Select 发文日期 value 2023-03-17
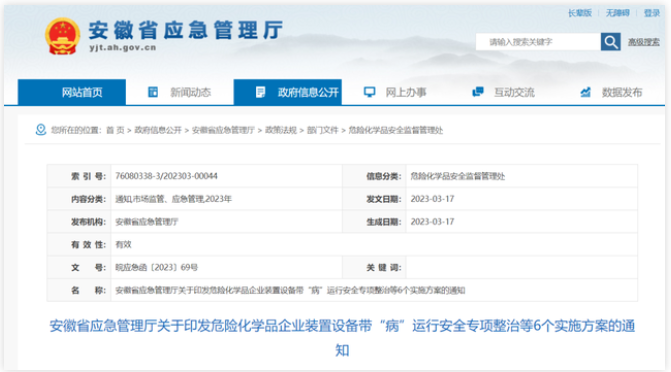The width and height of the screenshot is (671, 372). click(432, 199)
